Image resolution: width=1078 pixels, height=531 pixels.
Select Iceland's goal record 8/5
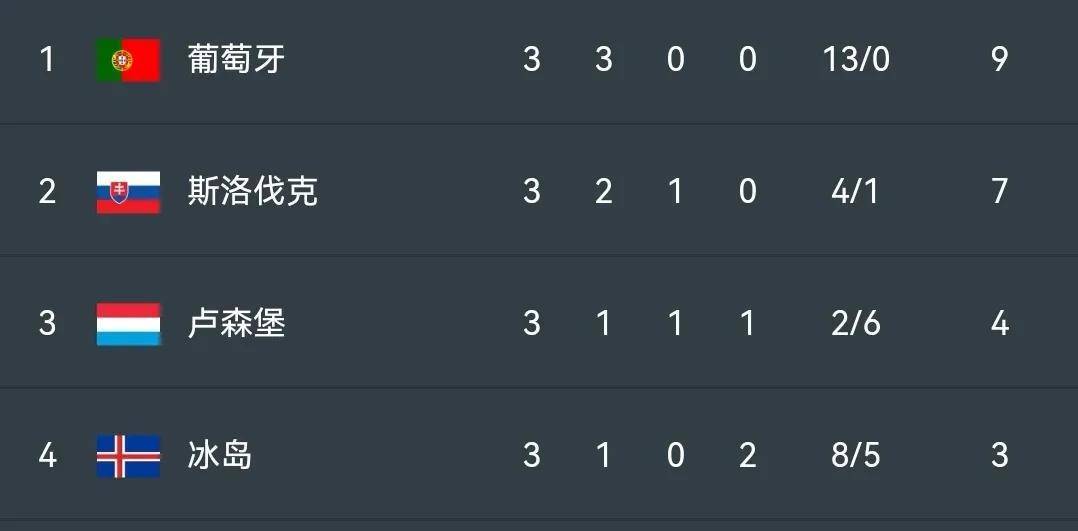(856, 456)
